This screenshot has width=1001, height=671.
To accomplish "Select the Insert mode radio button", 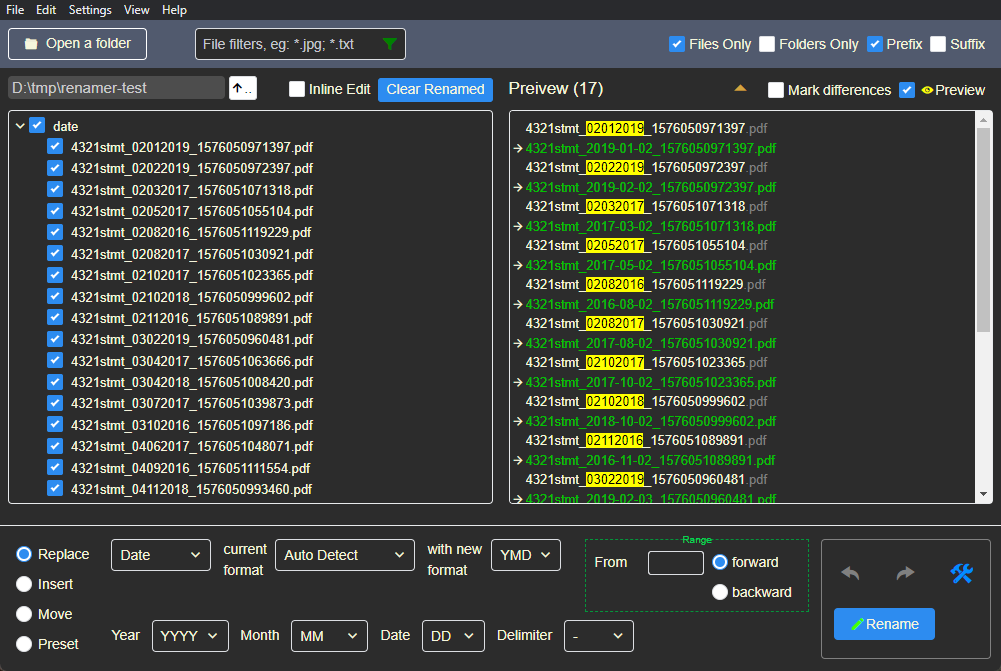I will pos(24,584).
